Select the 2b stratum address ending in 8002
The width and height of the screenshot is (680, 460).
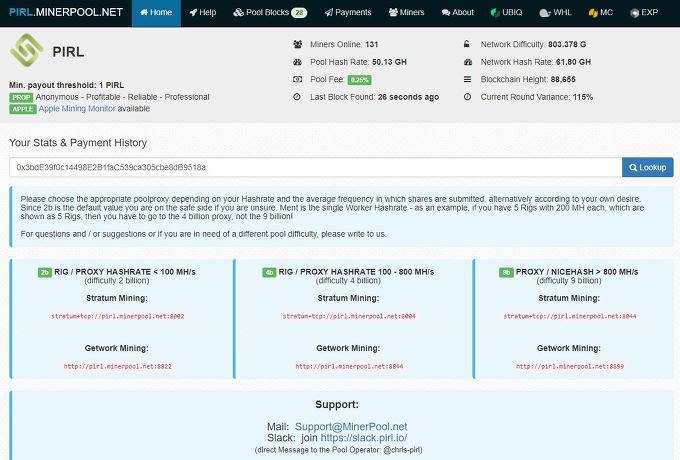pyautogui.click(x=118, y=316)
